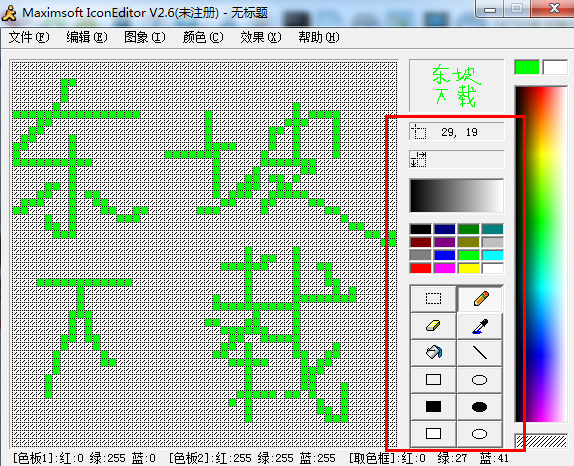Close the IconEditor window
The height and width of the screenshot is (466, 574).
pos(554,8)
